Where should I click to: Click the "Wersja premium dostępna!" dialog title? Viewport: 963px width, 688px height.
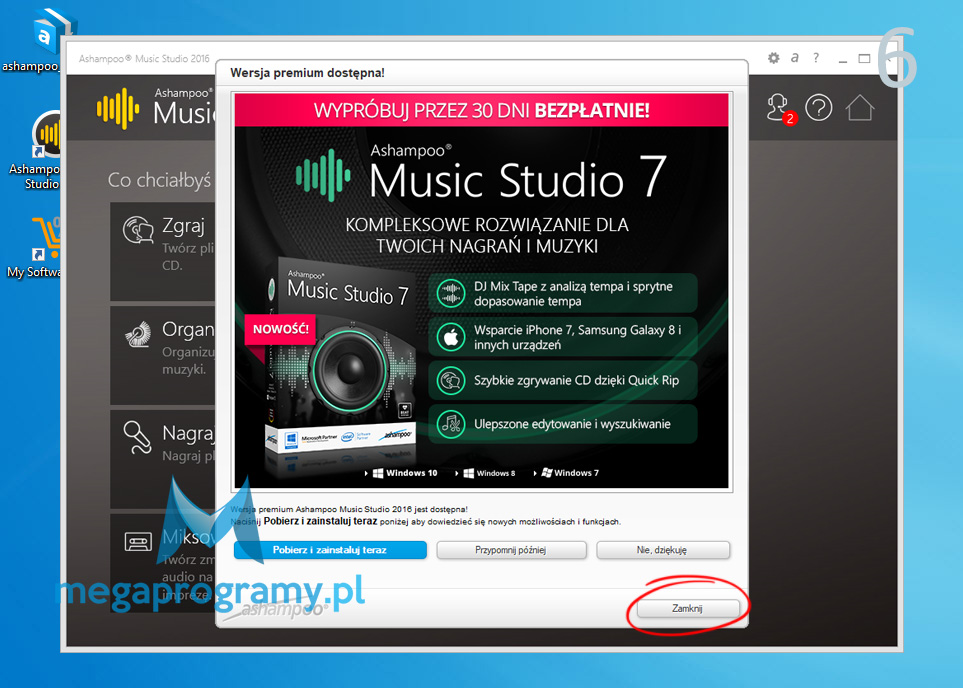307,72
